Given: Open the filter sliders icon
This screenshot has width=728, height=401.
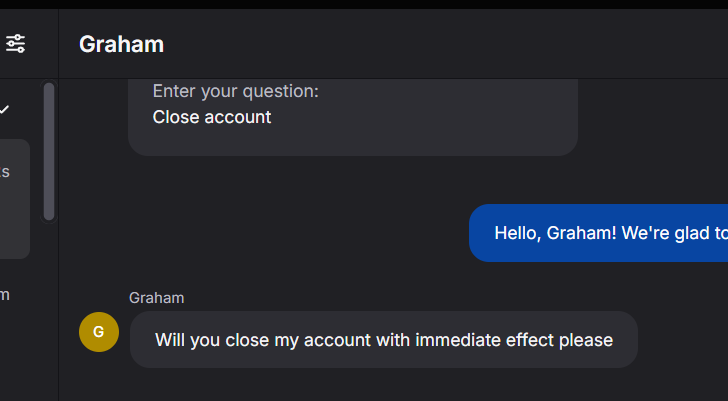Looking at the screenshot, I should pyautogui.click(x=15, y=44).
